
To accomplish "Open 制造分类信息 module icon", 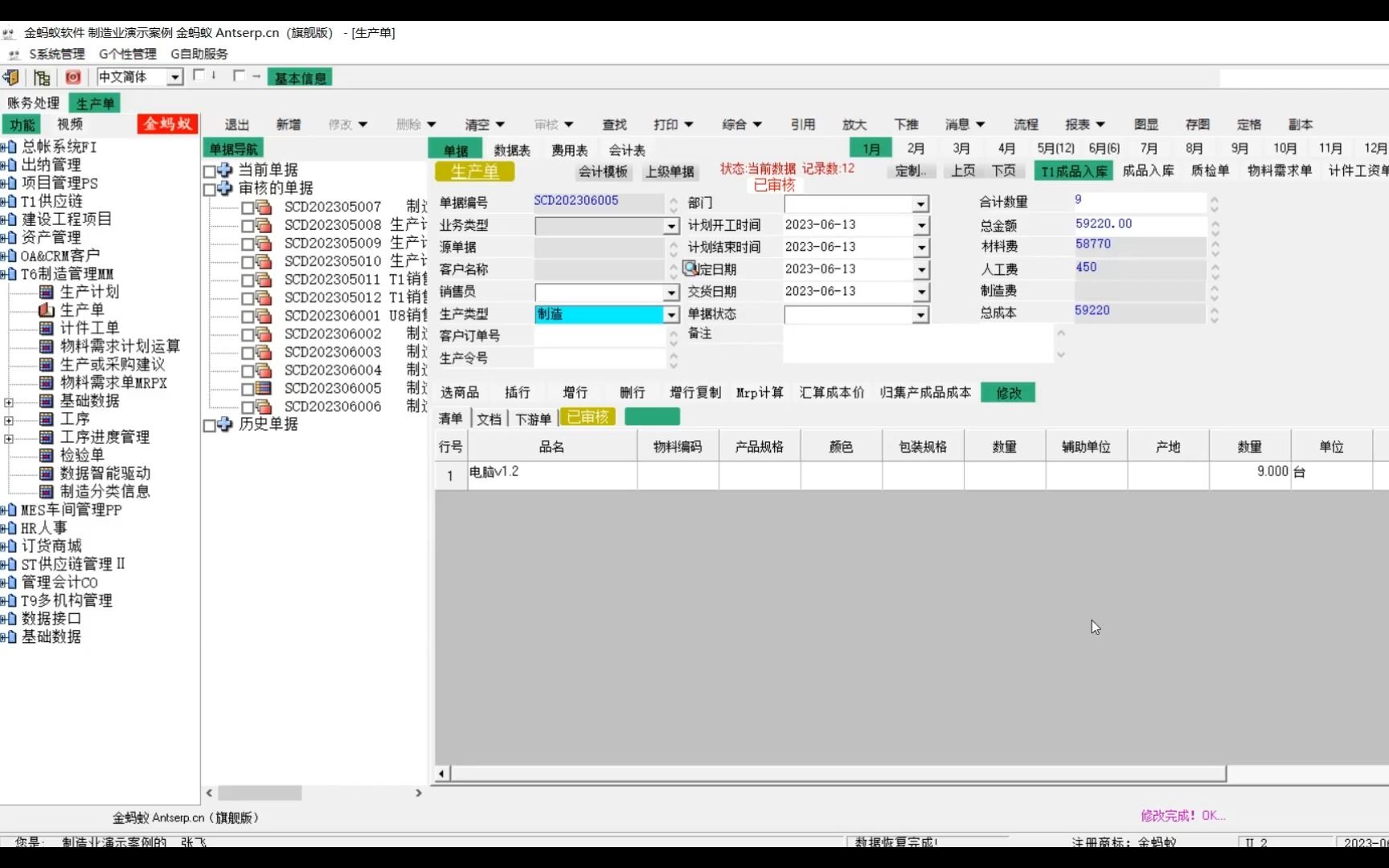I will (47, 492).
